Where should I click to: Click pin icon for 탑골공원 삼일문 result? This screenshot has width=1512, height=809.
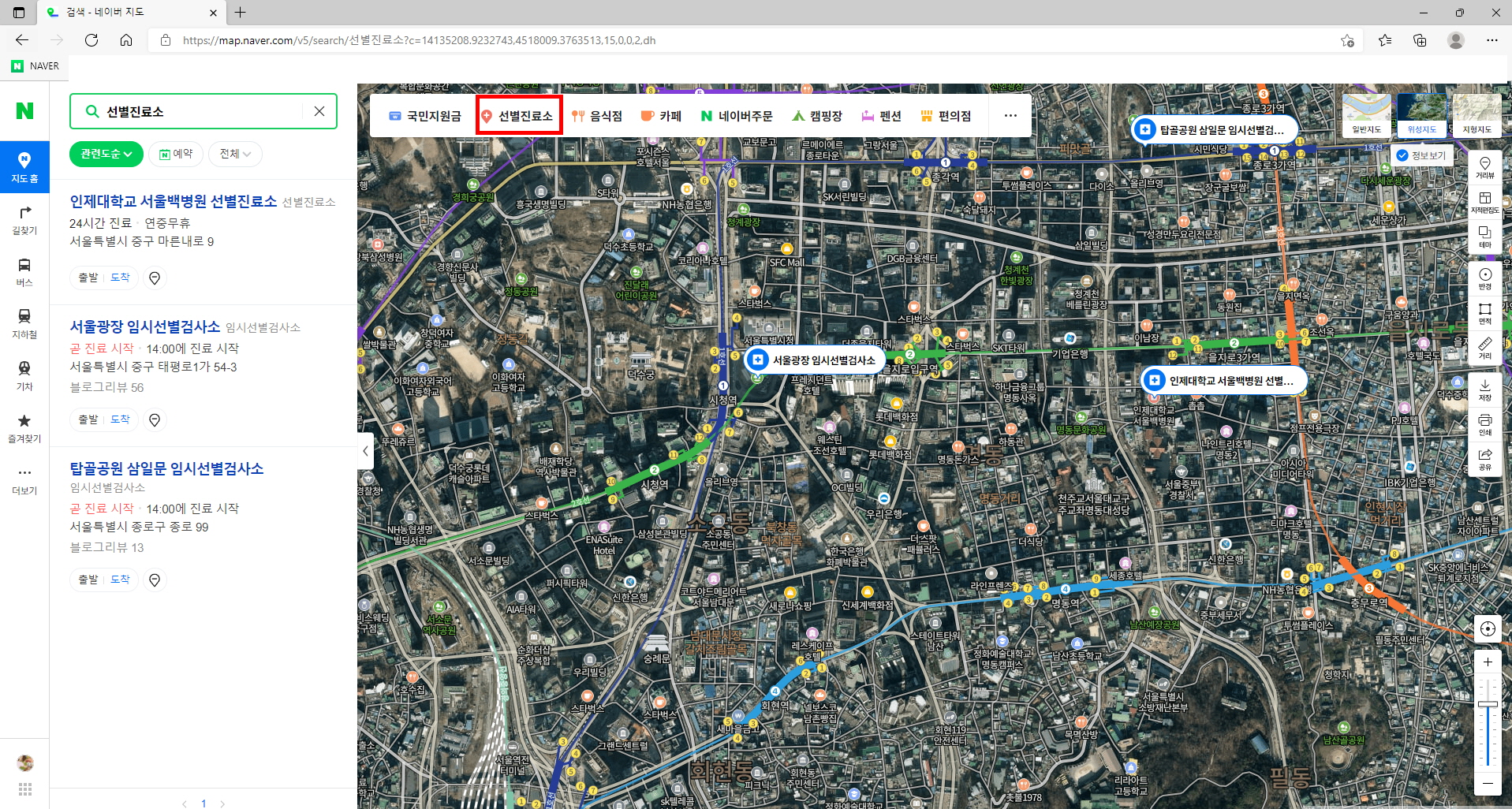tap(155, 580)
